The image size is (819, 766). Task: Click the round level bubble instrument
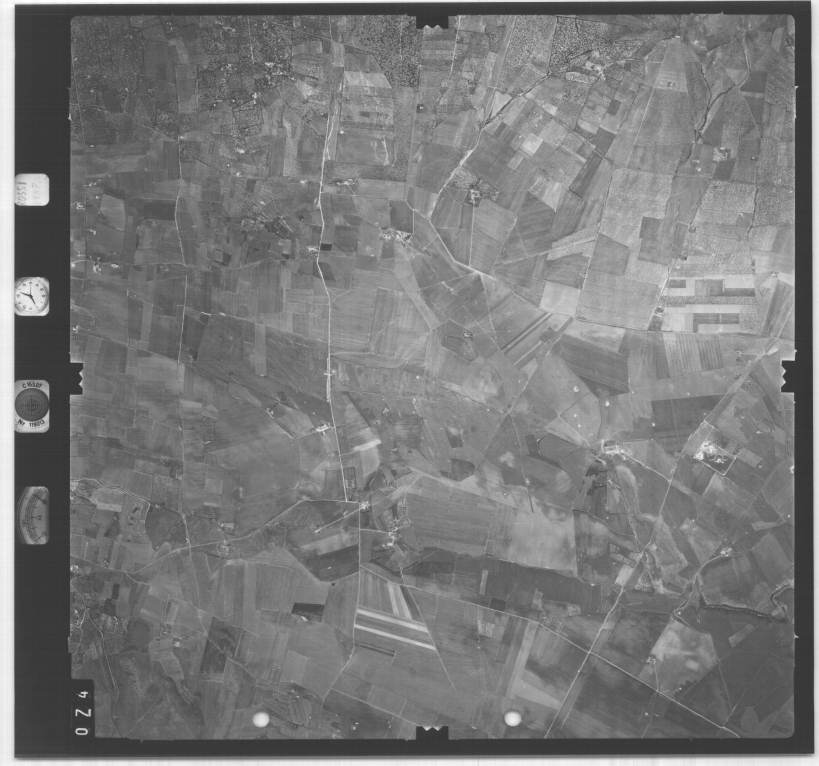(32, 405)
